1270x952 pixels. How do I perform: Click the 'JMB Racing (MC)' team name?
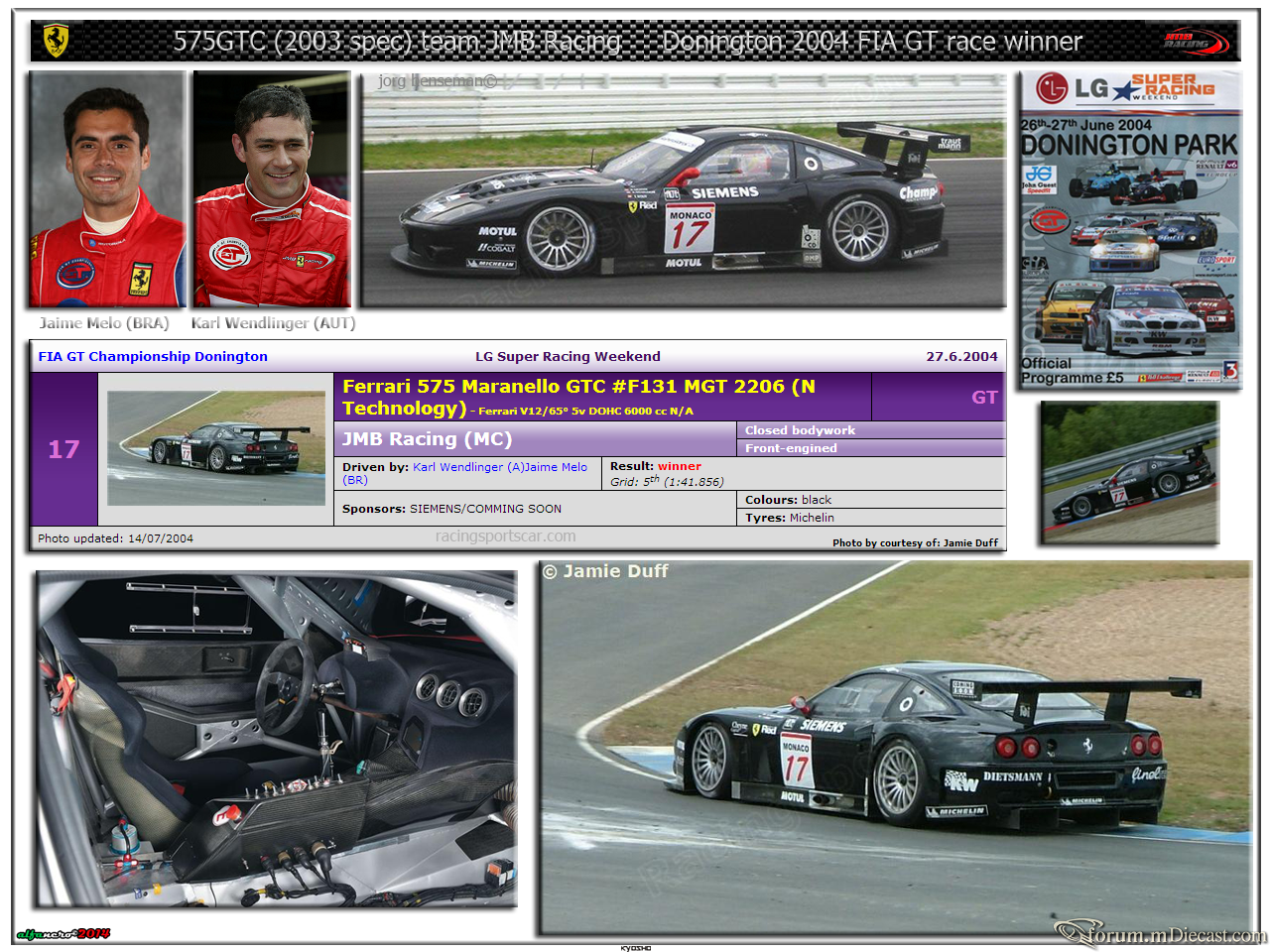coord(427,439)
